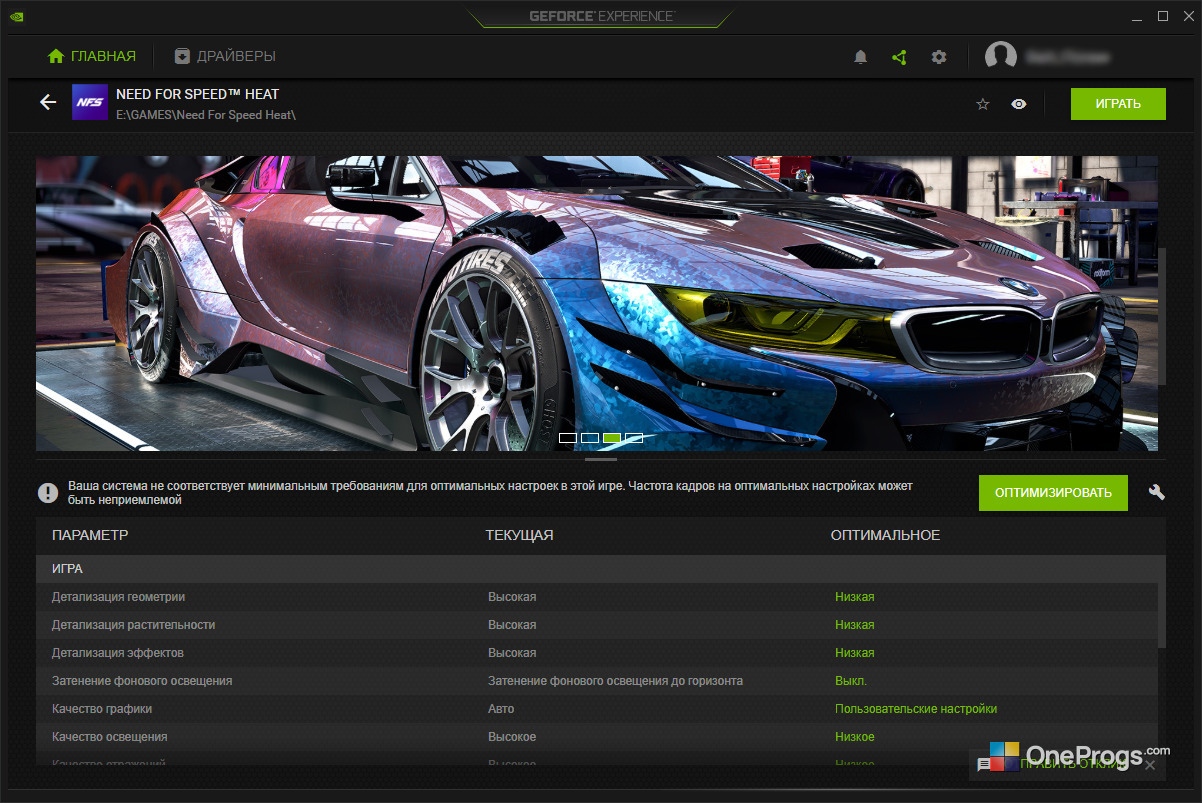Click the page scrollbar beside the screenshot
The image size is (1202, 803).
1162,317
